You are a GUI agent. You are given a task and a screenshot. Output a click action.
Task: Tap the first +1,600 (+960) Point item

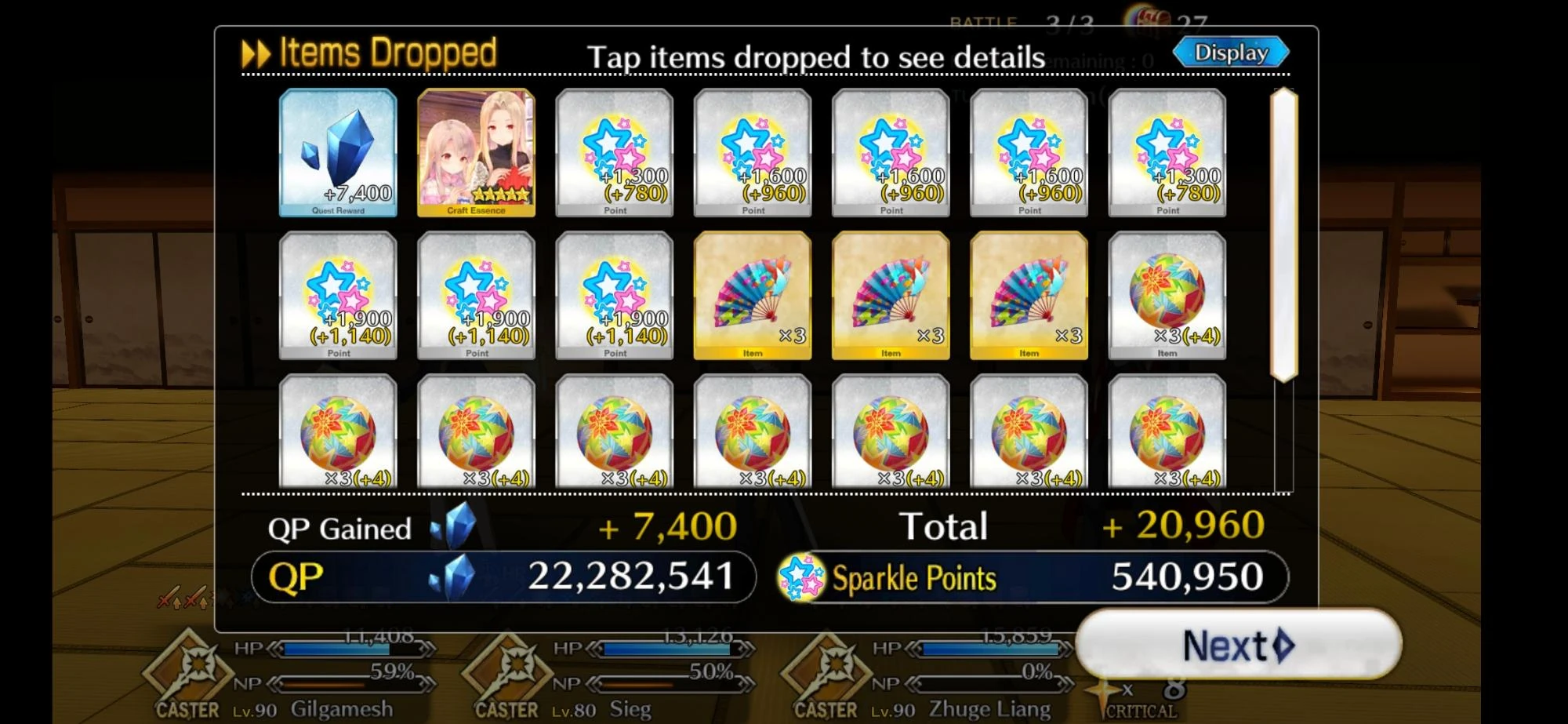coord(753,153)
